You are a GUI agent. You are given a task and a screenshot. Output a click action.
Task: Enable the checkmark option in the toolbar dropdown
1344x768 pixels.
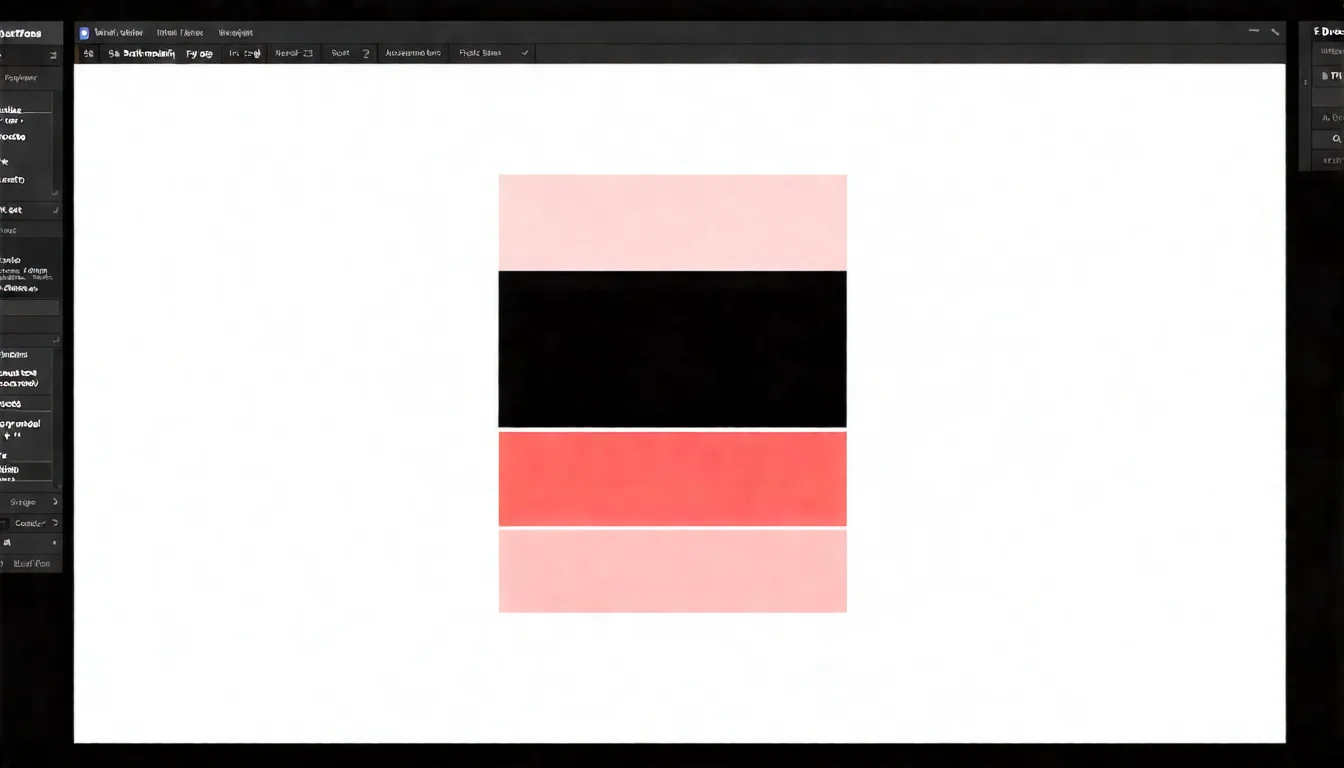524,52
